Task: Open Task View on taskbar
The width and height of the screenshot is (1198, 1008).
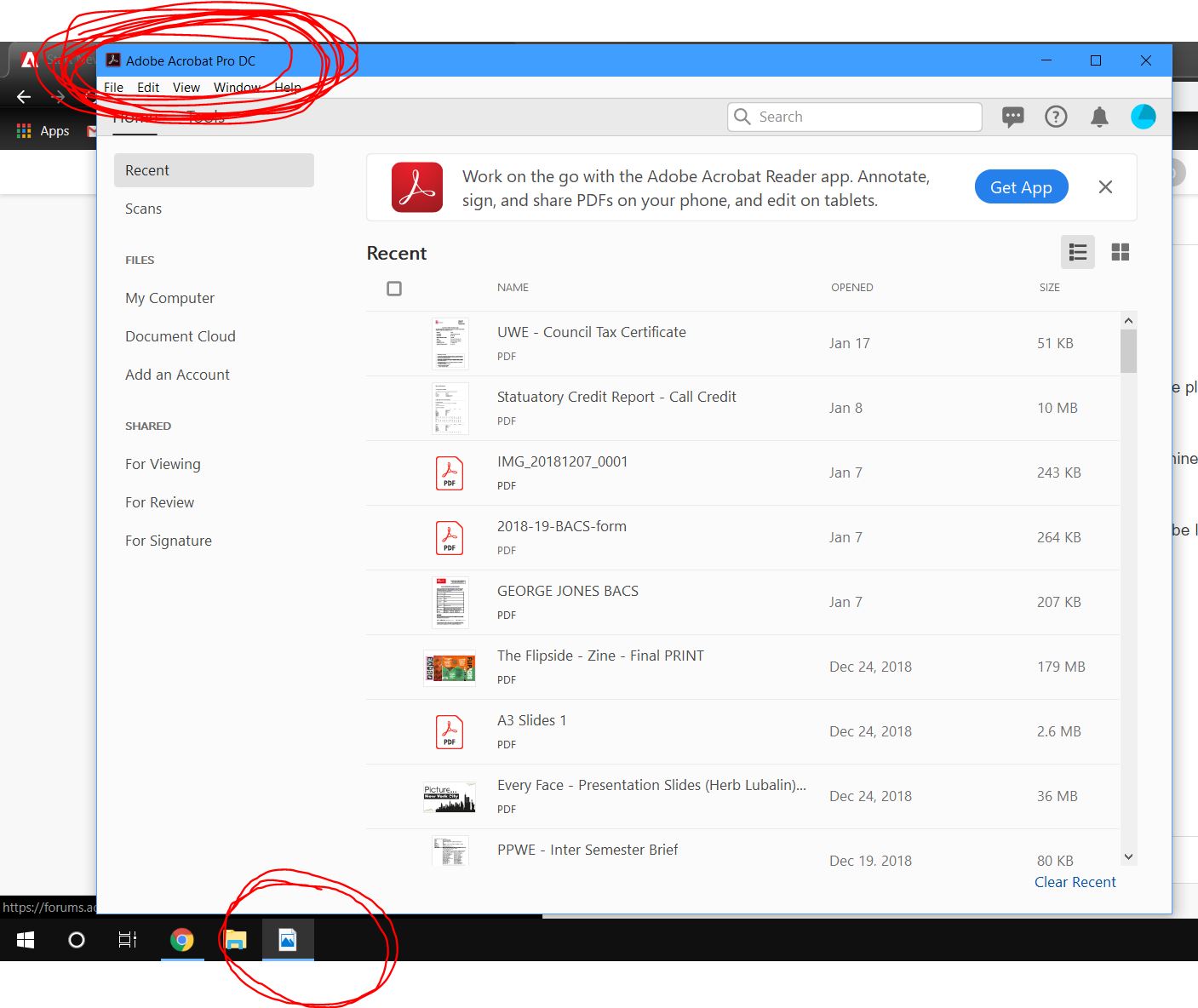Action: click(x=128, y=940)
